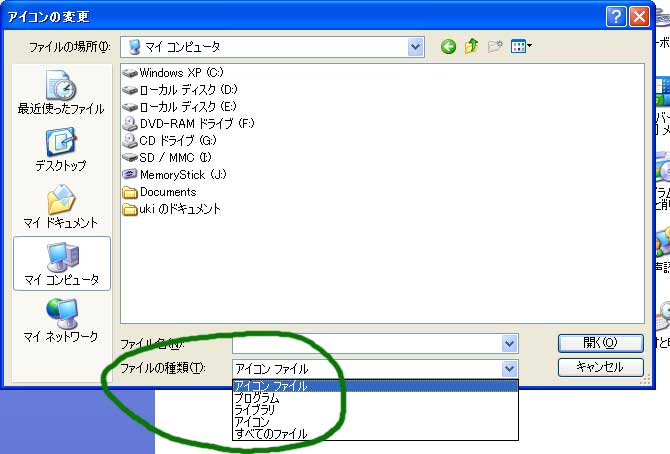Viewport: 670px width, 454px height.
Task: Click the green Back navigation arrow
Action: pyautogui.click(x=448, y=46)
